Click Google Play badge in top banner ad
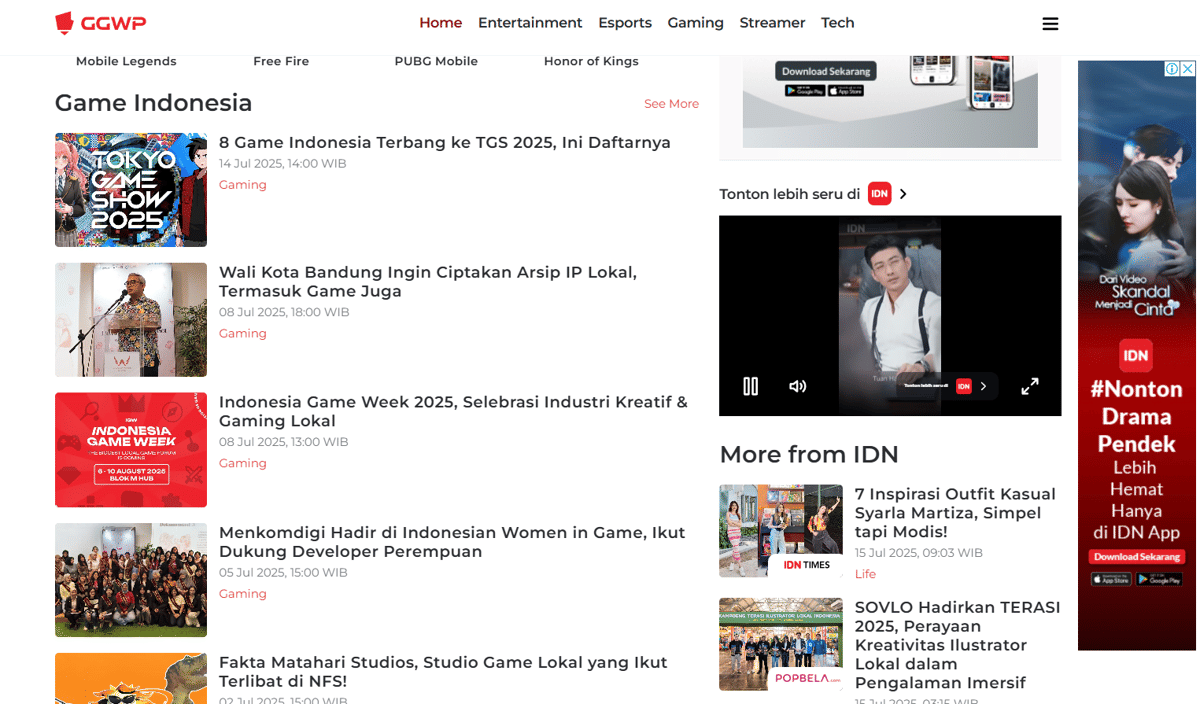The height and width of the screenshot is (704, 1200). tap(805, 90)
